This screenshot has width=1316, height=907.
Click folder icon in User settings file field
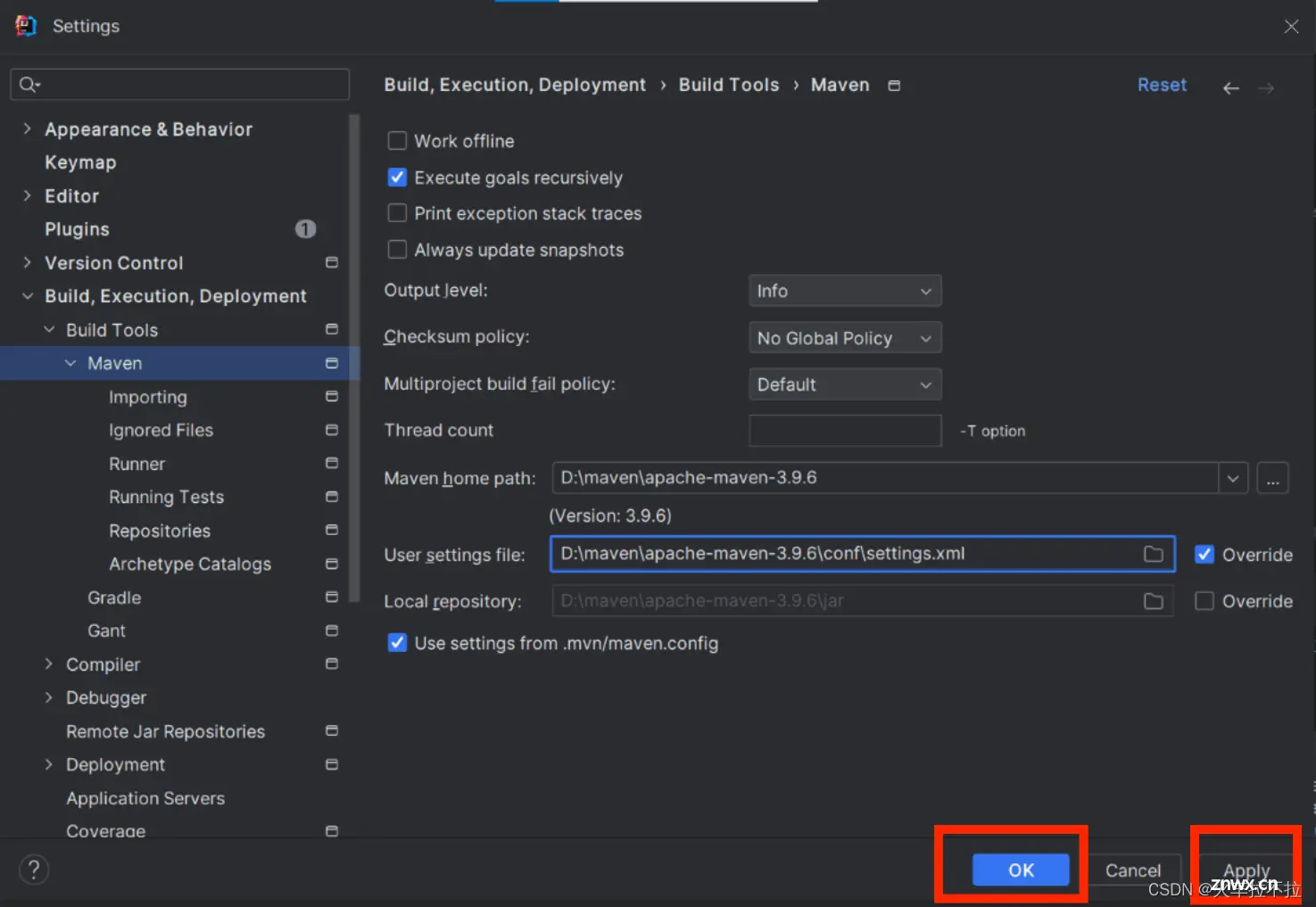point(1154,554)
